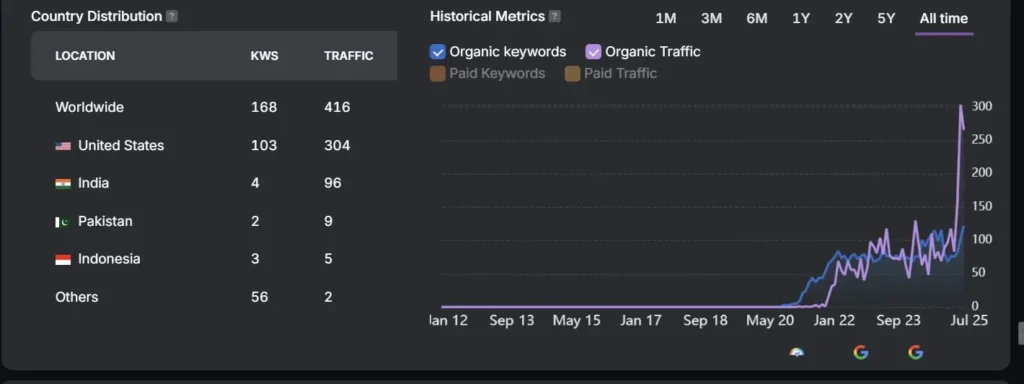Click the India flag icon
This screenshot has height=384, width=1024.
[63, 184]
